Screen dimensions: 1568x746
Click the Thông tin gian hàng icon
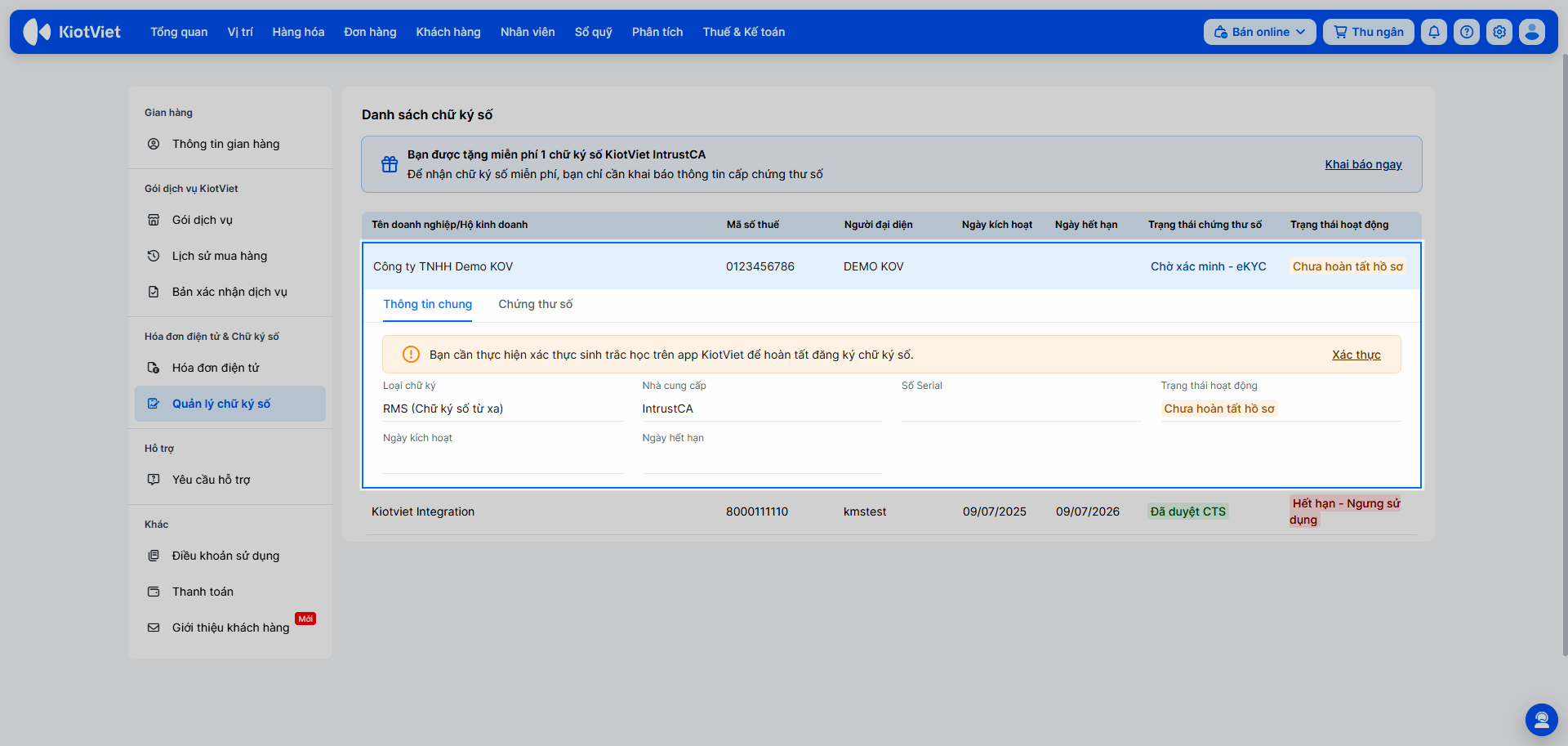coord(154,144)
